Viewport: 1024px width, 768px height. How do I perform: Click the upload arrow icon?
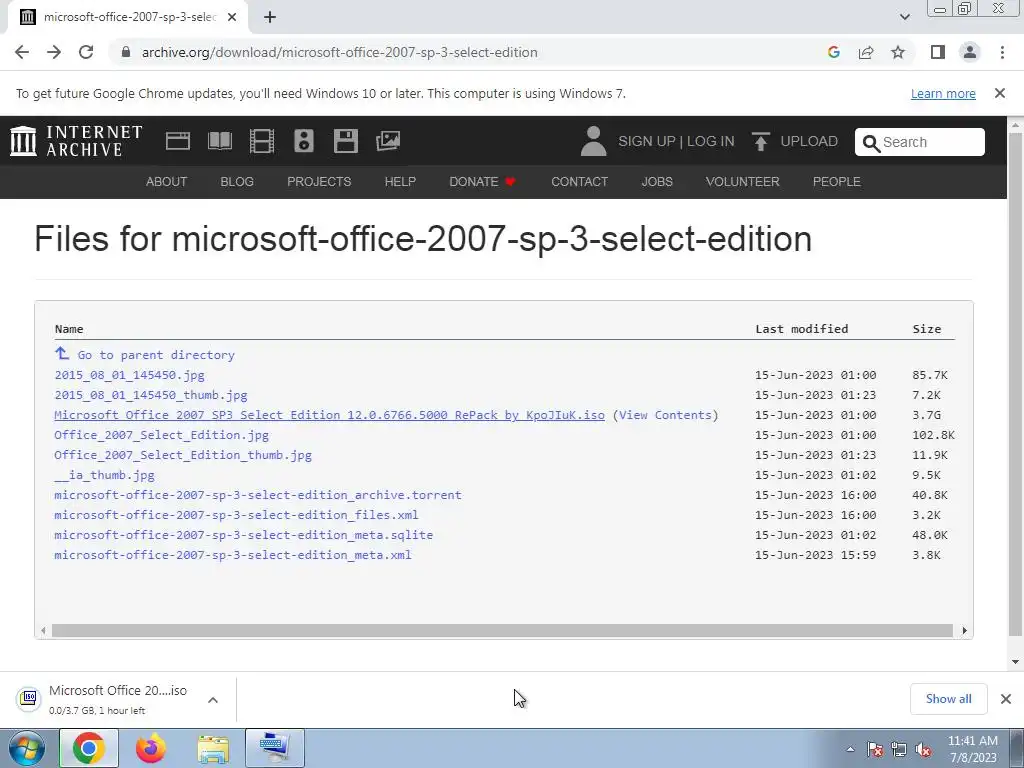click(x=760, y=141)
